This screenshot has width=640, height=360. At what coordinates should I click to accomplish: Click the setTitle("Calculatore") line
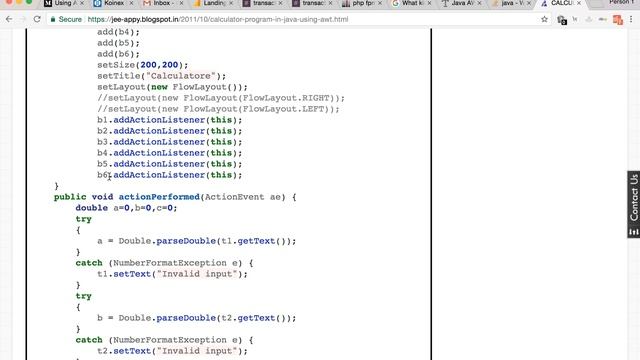(161, 76)
